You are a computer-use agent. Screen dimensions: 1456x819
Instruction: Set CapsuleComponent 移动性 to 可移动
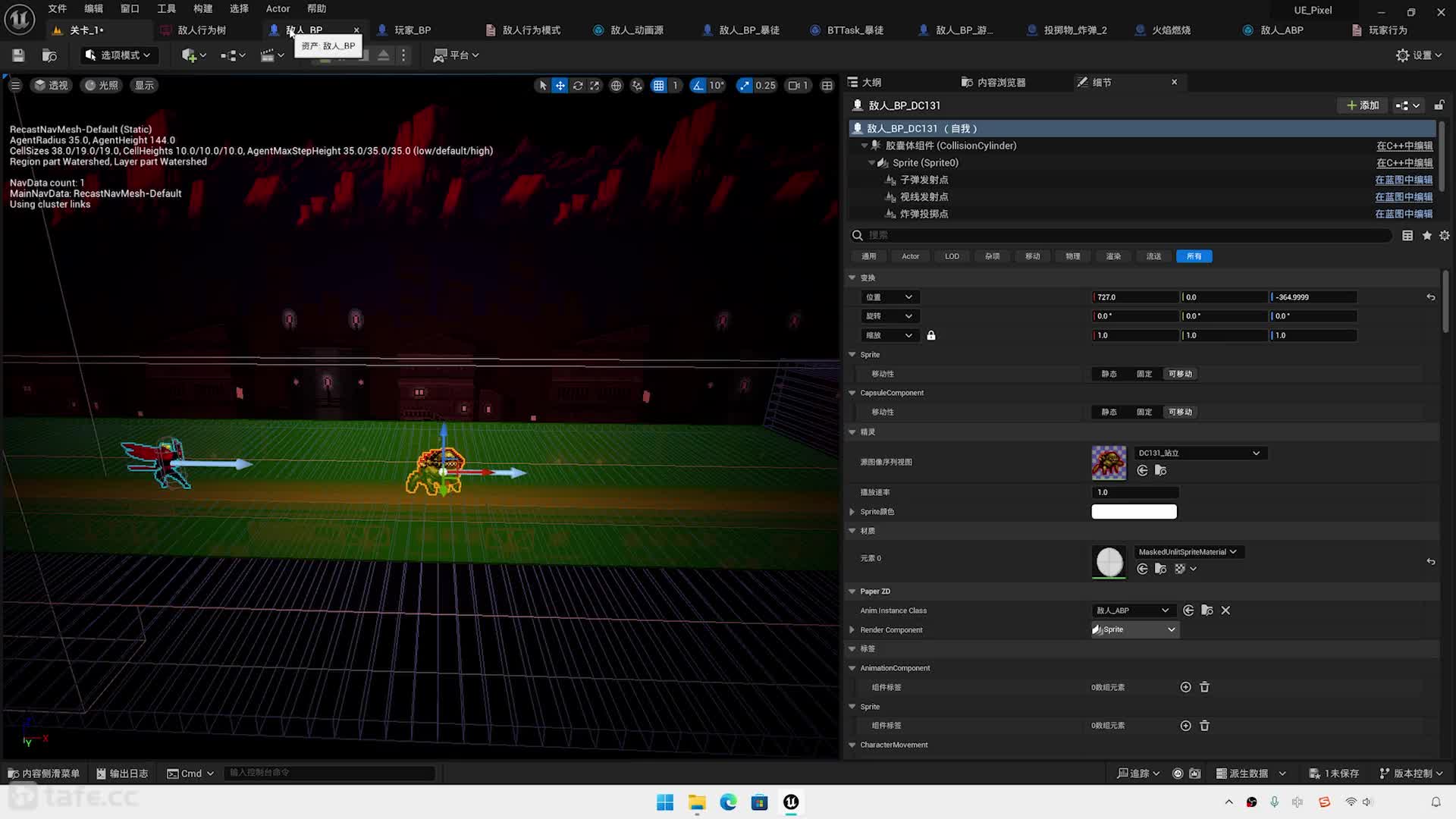pos(1180,413)
